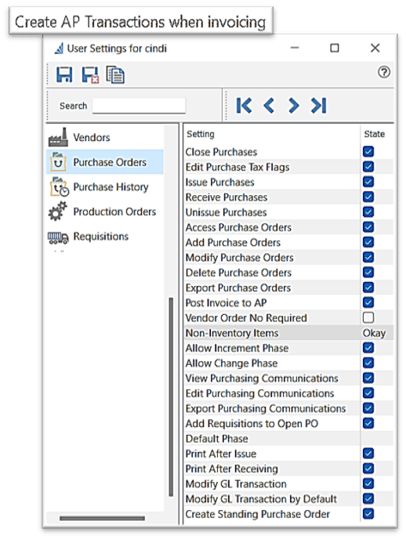Jump to last record arrow
This screenshot has height=539, width=406.
318,106
